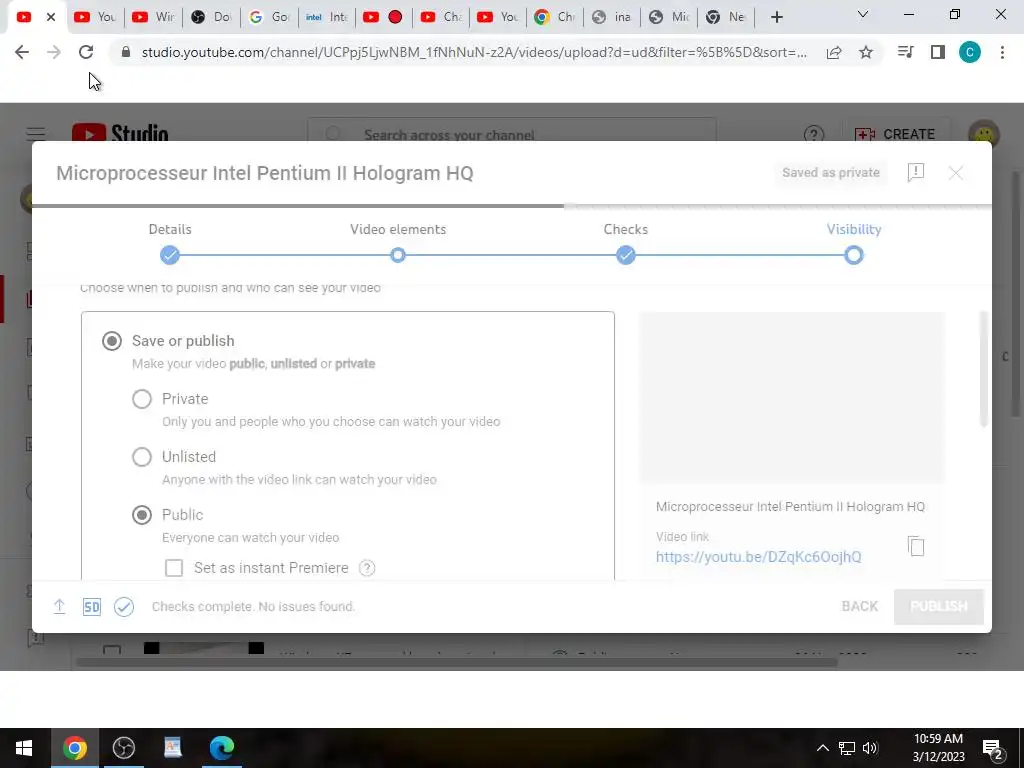Click the video preview thumbnail area
This screenshot has height=768, width=1024.
tap(792, 397)
